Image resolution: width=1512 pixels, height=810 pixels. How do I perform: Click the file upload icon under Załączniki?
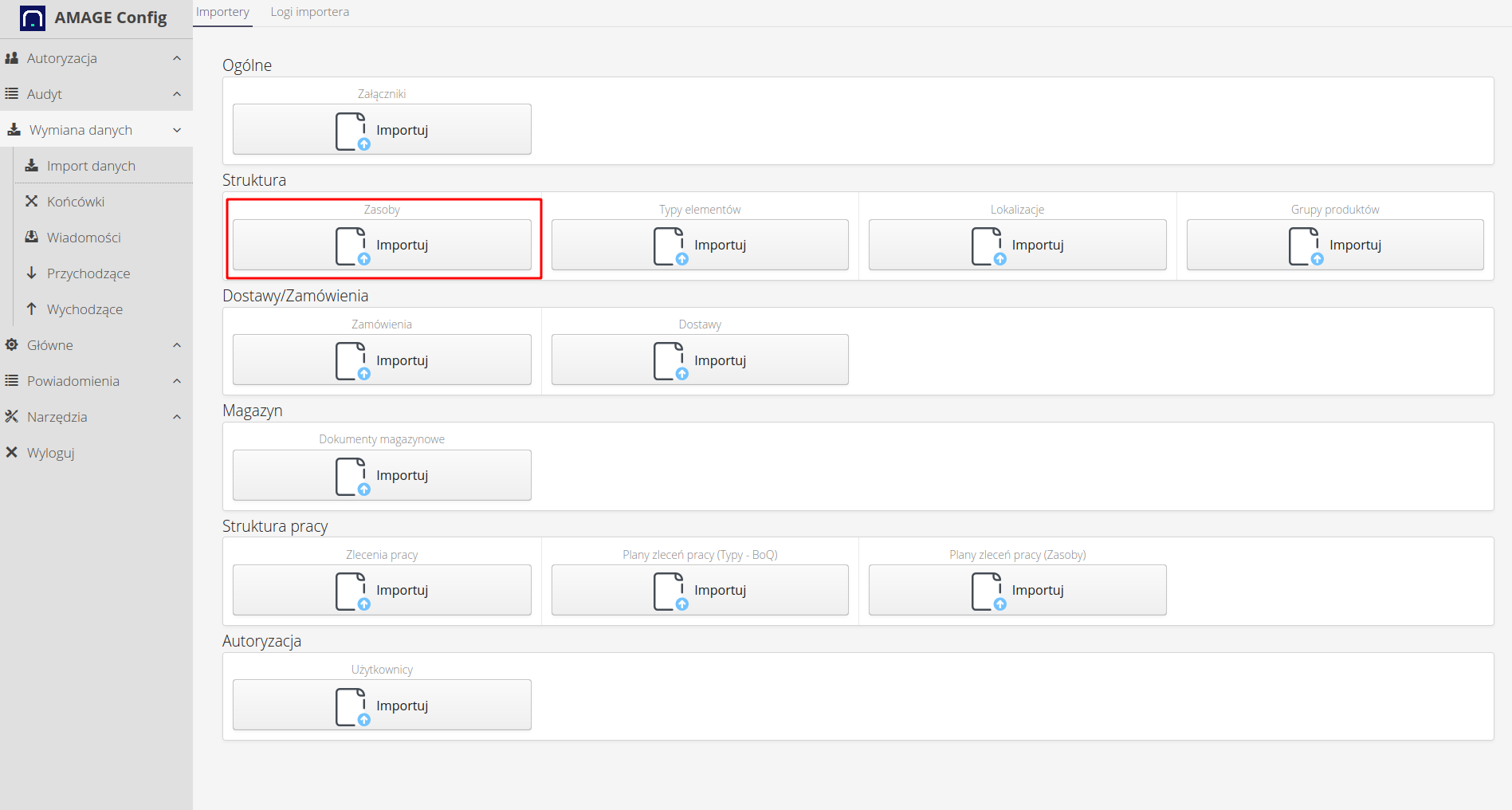pyautogui.click(x=352, y=131)
